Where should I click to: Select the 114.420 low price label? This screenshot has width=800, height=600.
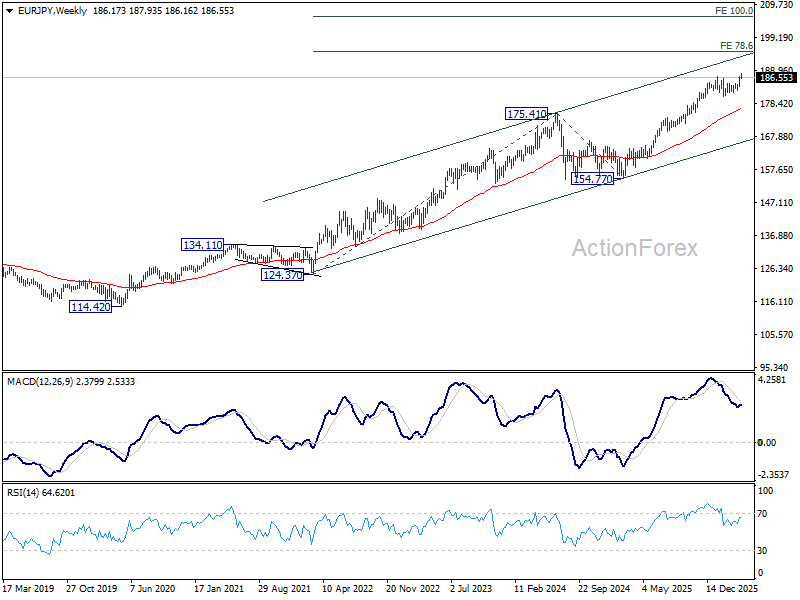(x=90, y=307)
